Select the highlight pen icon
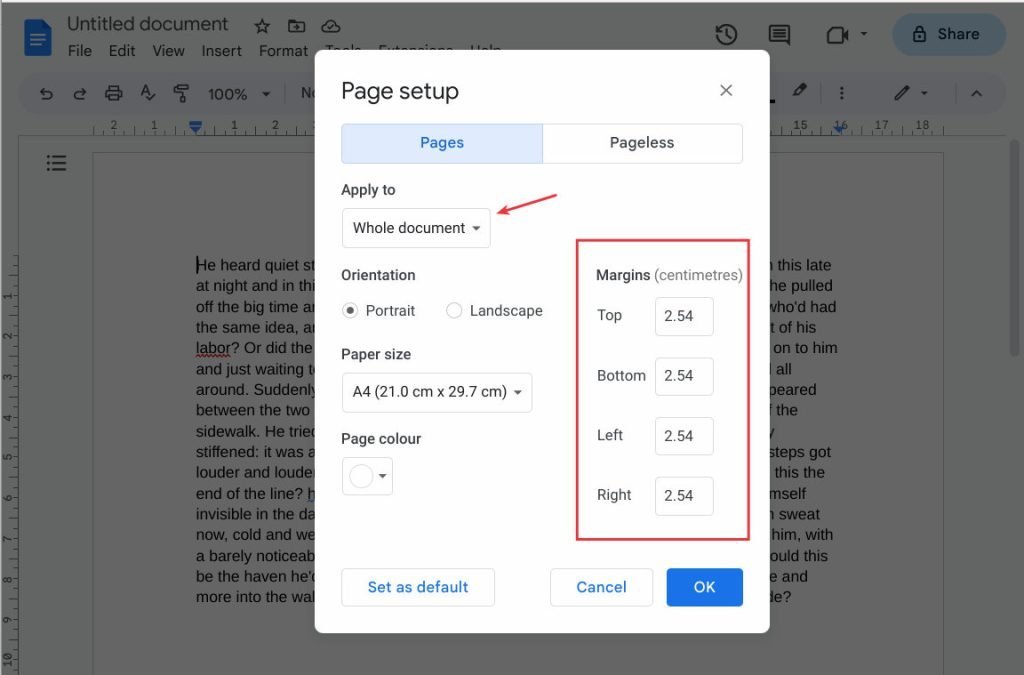 (x=800, y=90)
